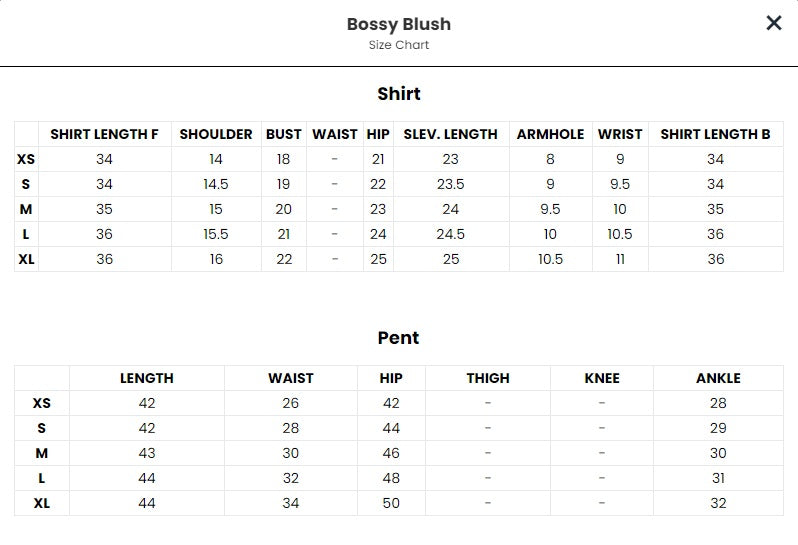
Task: Click the Shirt section heading
Action: [x=399, y=94]
